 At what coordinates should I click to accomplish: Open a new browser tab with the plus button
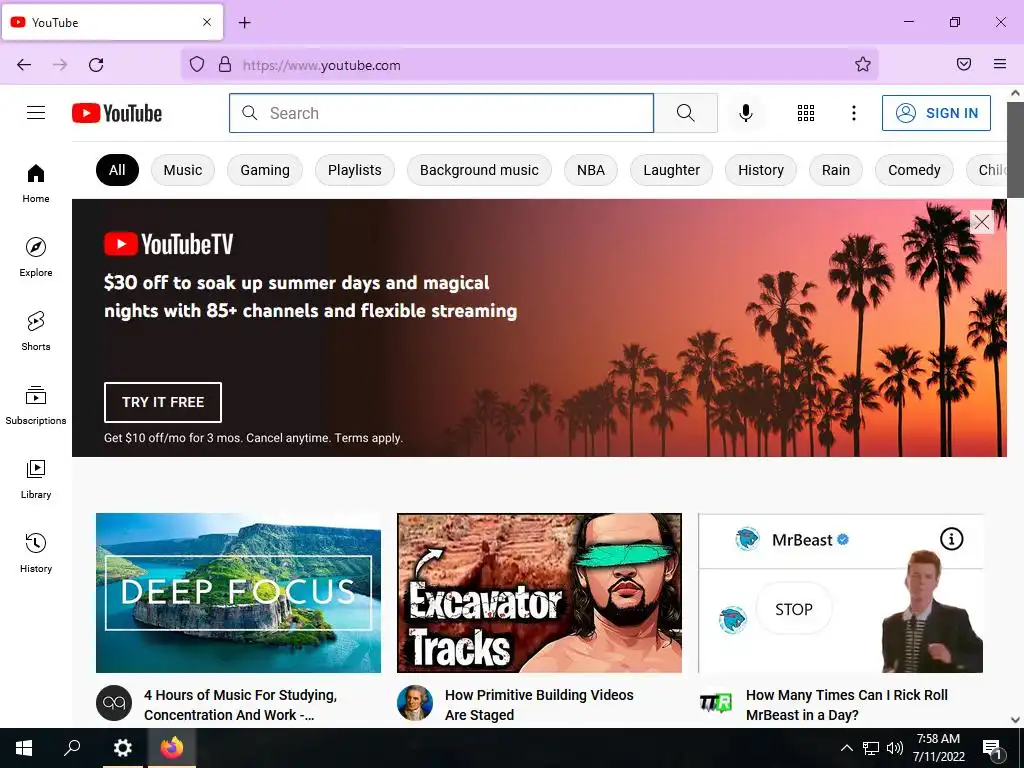point(245,23)
